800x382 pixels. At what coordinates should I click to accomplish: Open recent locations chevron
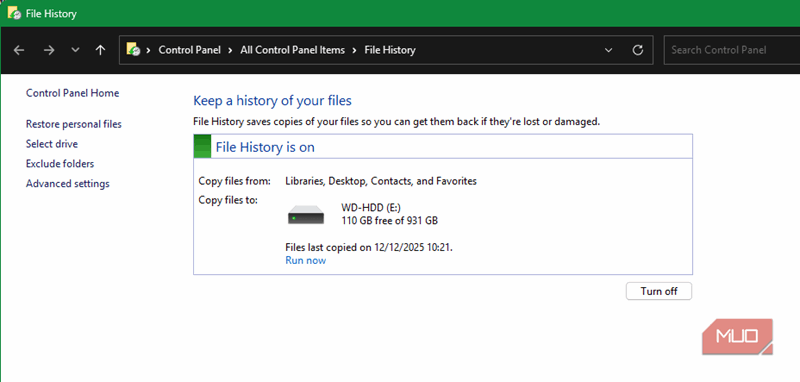pos(76,50)
